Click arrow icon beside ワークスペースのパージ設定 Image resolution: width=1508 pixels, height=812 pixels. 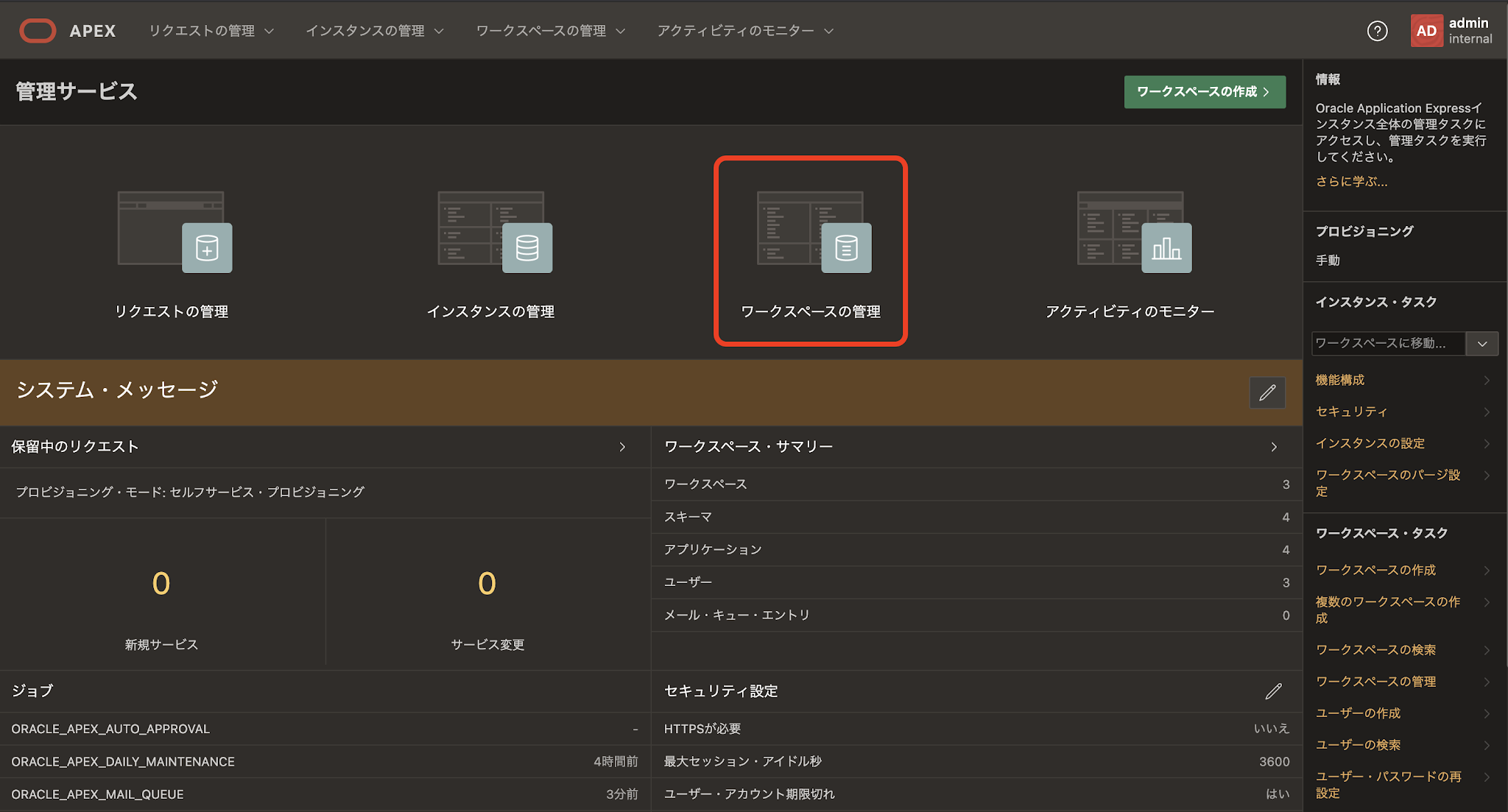[1487, 476]
